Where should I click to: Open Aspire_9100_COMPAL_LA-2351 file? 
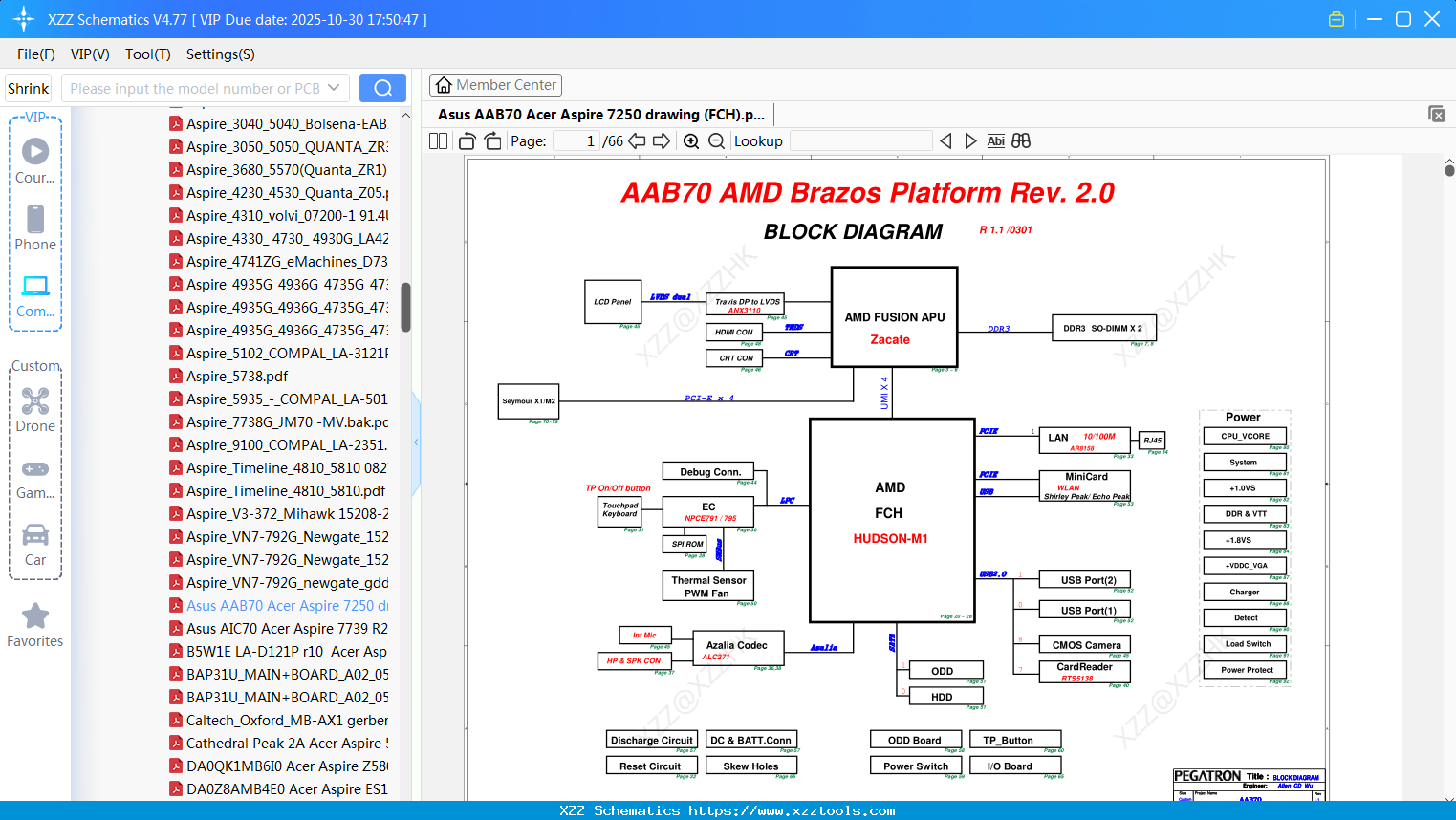coord(278,444)
